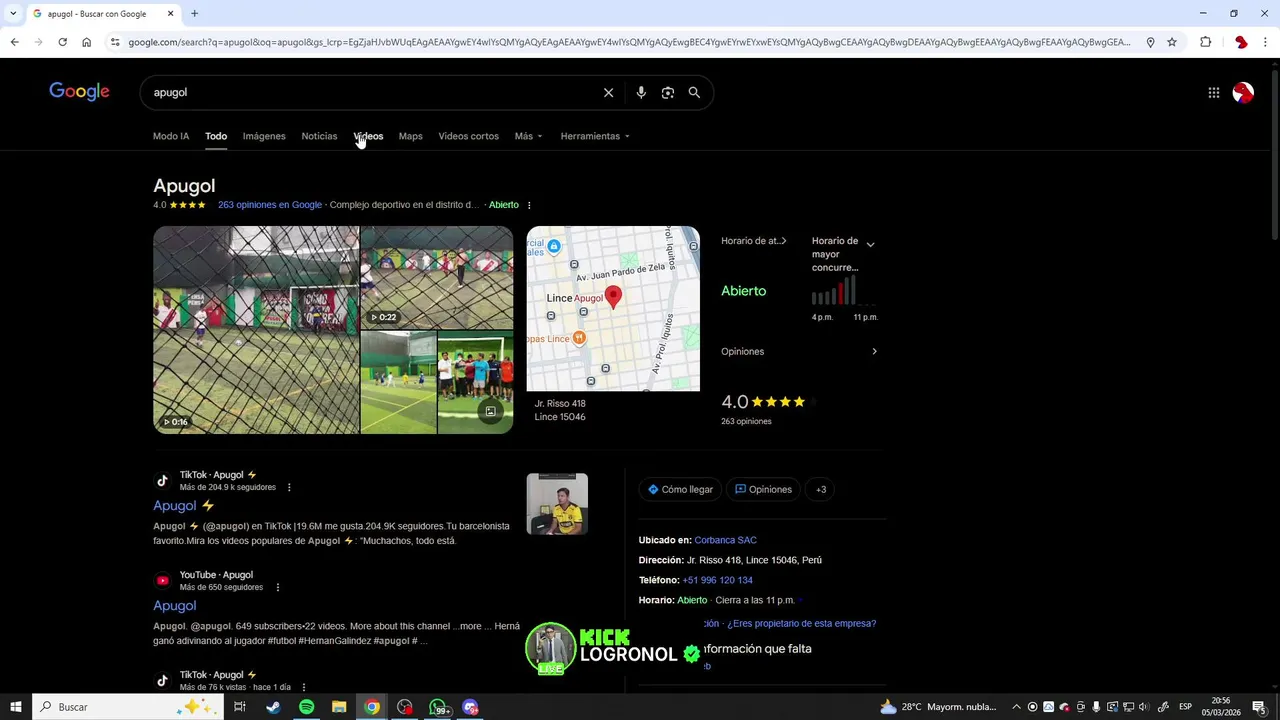Image resolution: width=1280 pixels, height=720 pixels.
Task: Start voice search with microphone icon
Action: click(641, 92)
